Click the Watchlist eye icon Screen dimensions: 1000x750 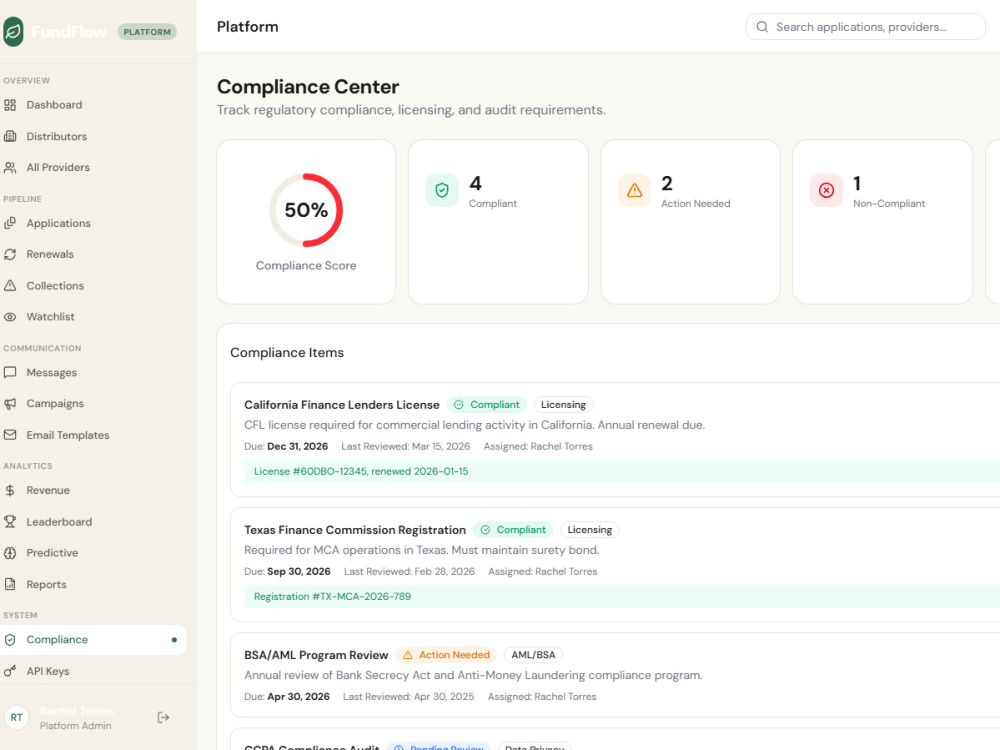coord(10,316)
